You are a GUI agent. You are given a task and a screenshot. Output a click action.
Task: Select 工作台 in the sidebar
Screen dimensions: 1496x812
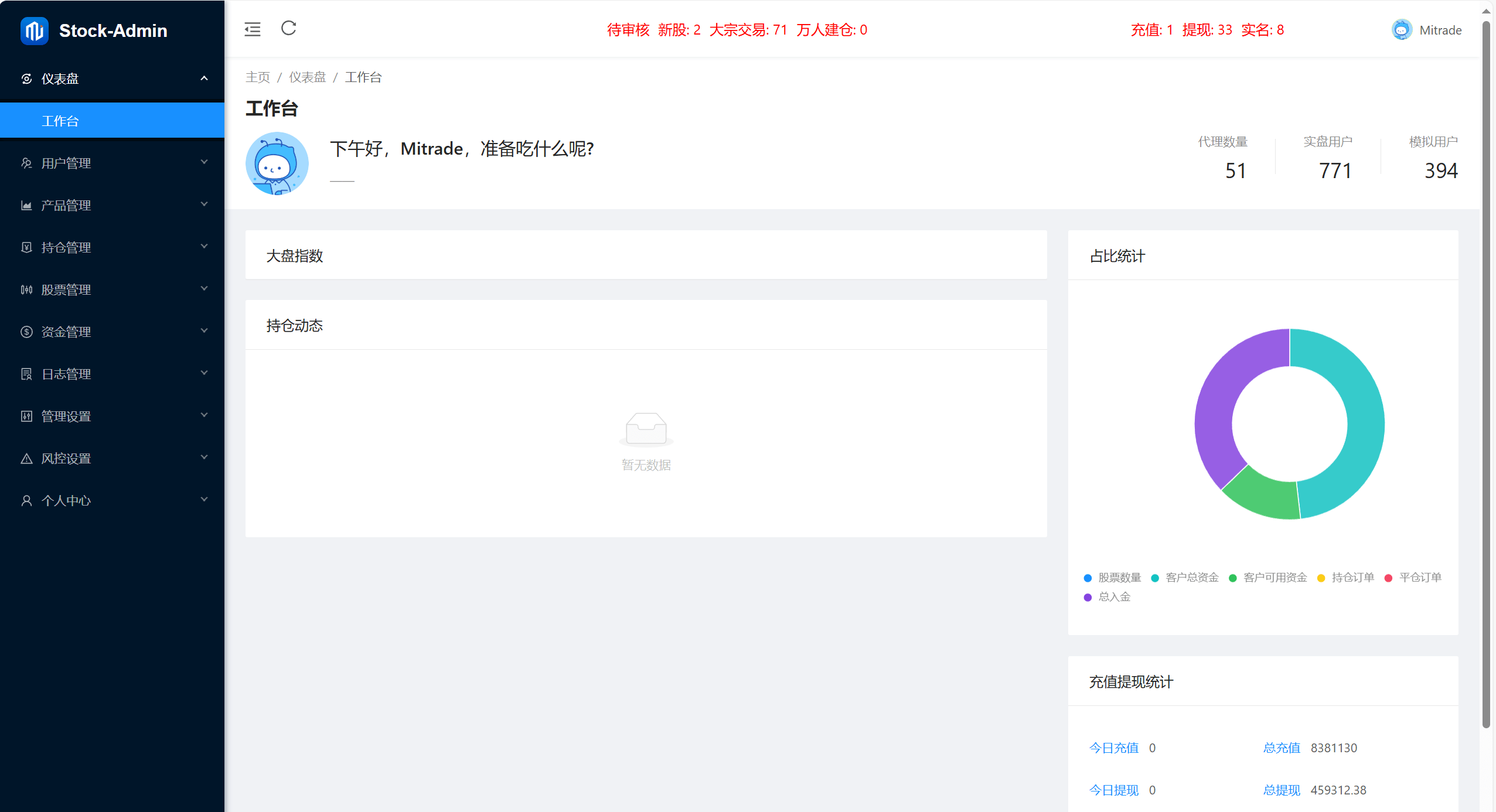tap(60, 120)
